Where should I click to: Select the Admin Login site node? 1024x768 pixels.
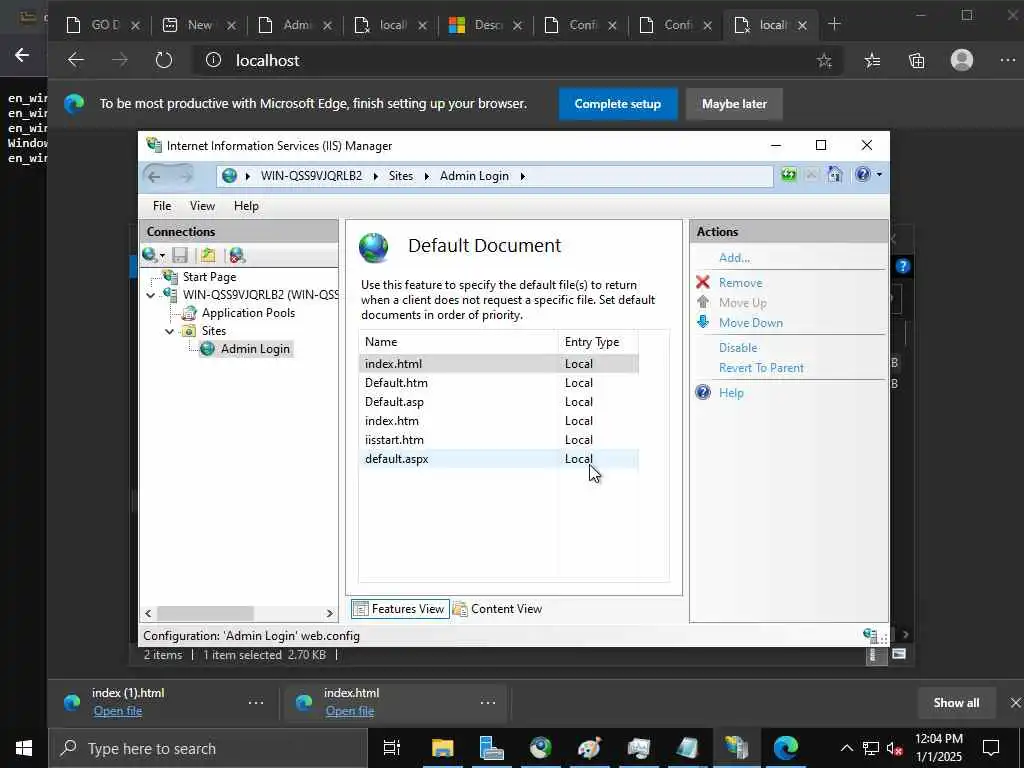(255, 349)
